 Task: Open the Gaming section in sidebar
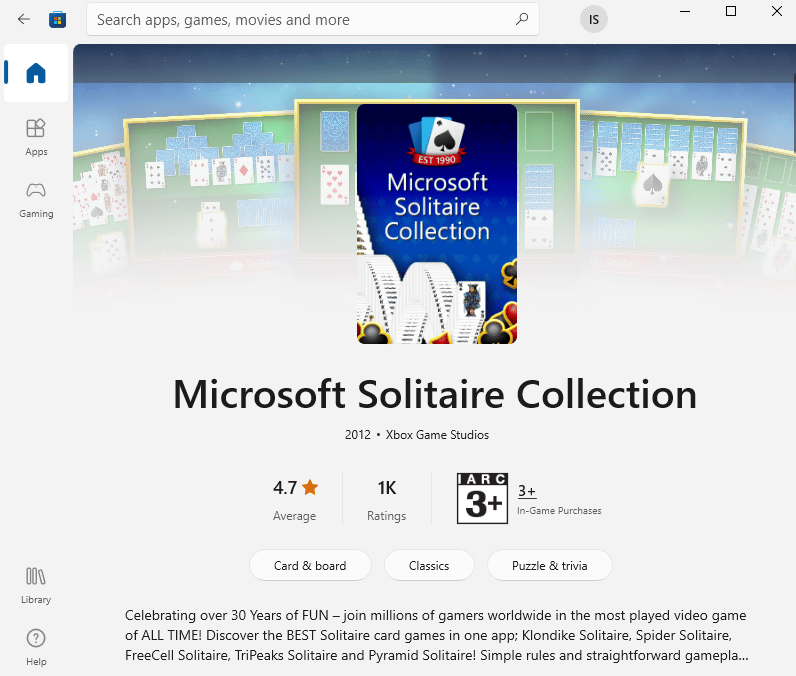coord(36,198)
